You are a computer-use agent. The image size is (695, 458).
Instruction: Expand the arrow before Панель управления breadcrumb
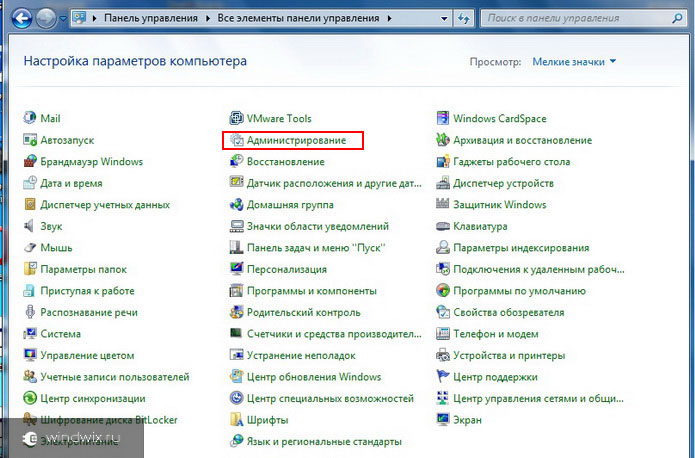94,19
